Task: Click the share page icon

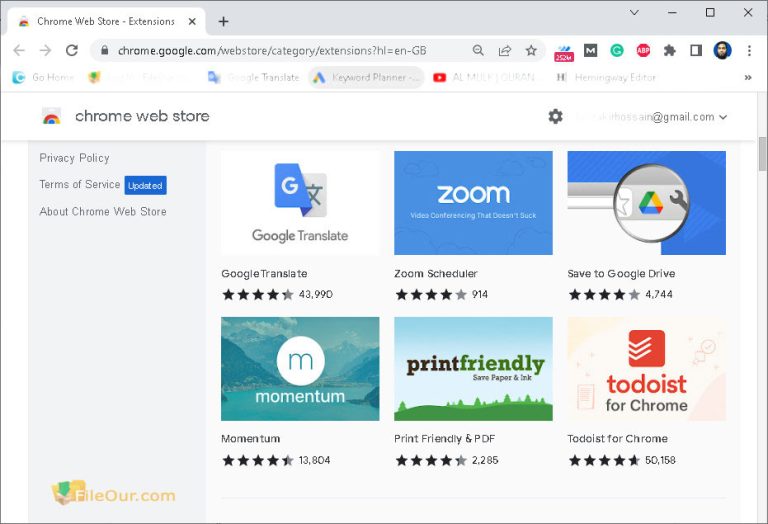Action: [x=504, y=50]
